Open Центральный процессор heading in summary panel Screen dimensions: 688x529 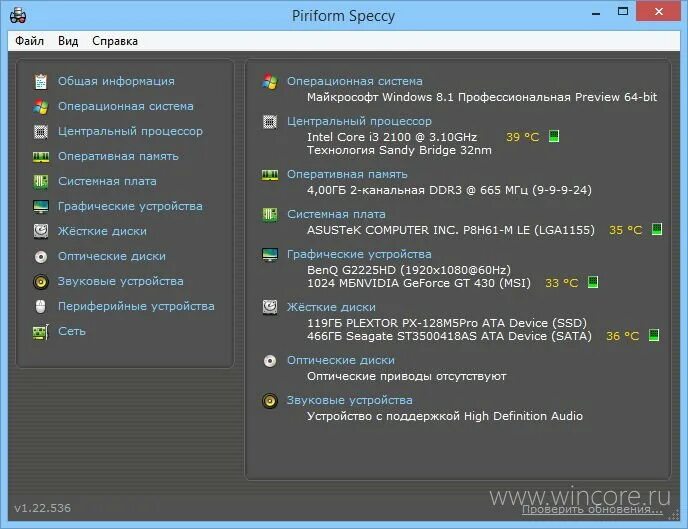point(359,121)
